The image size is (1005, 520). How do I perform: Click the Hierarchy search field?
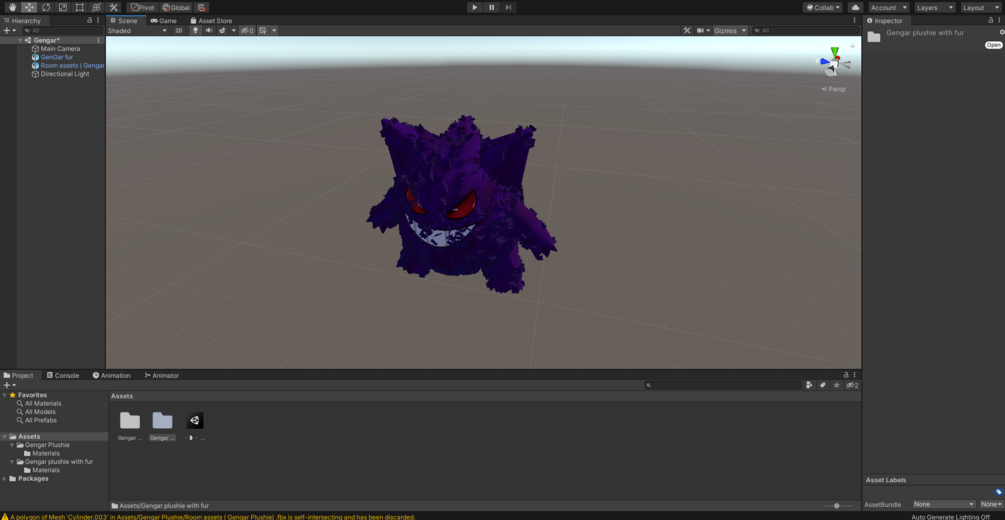pos(62,30)
